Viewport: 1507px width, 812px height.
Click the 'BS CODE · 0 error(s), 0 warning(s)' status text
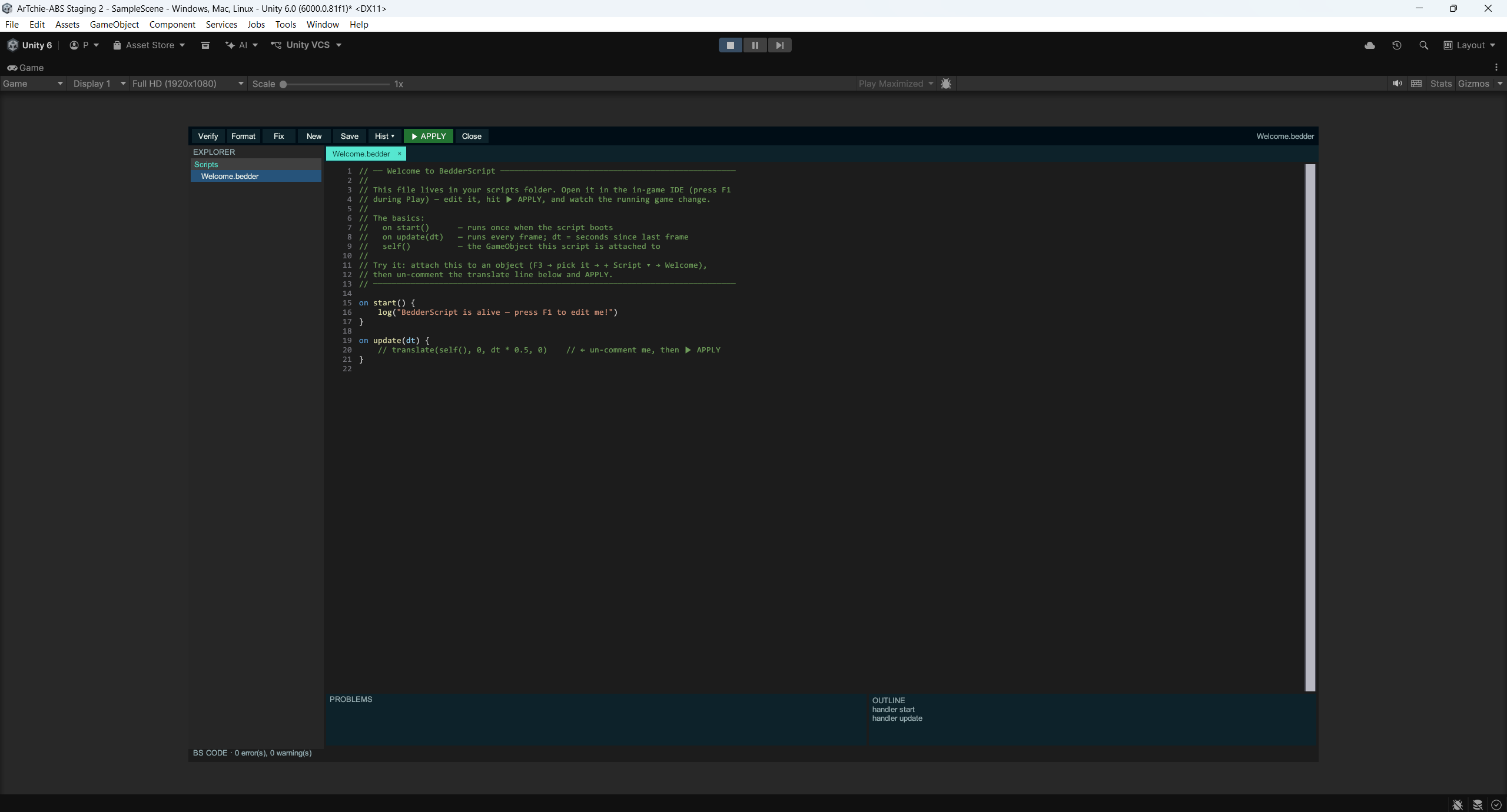pos(252,753)
